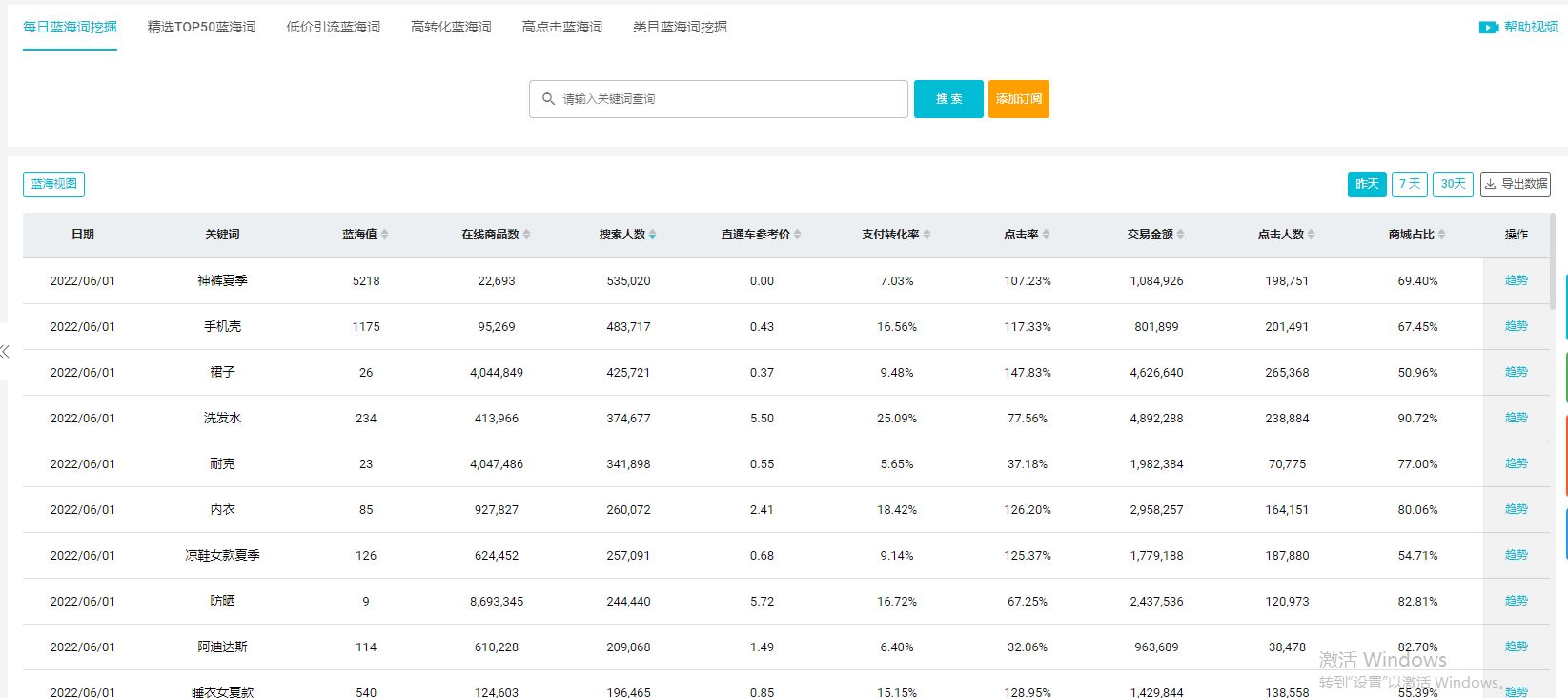Click the 导出数据 download icon
The width and height of the screenshot is (1568, 698).
[x=1491, y=184]
